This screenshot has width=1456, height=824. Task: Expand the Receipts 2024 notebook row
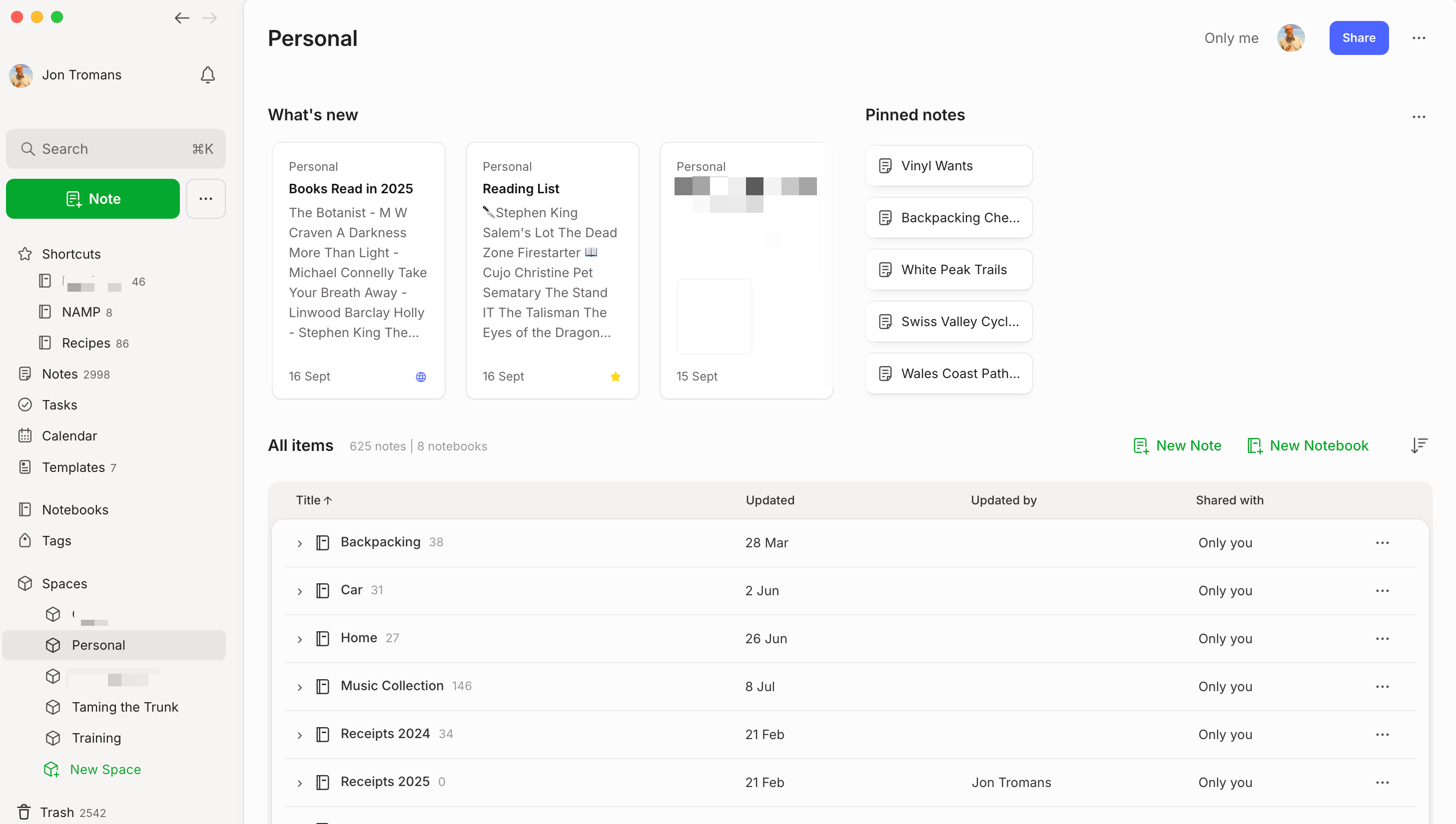[x=299, y=735]
